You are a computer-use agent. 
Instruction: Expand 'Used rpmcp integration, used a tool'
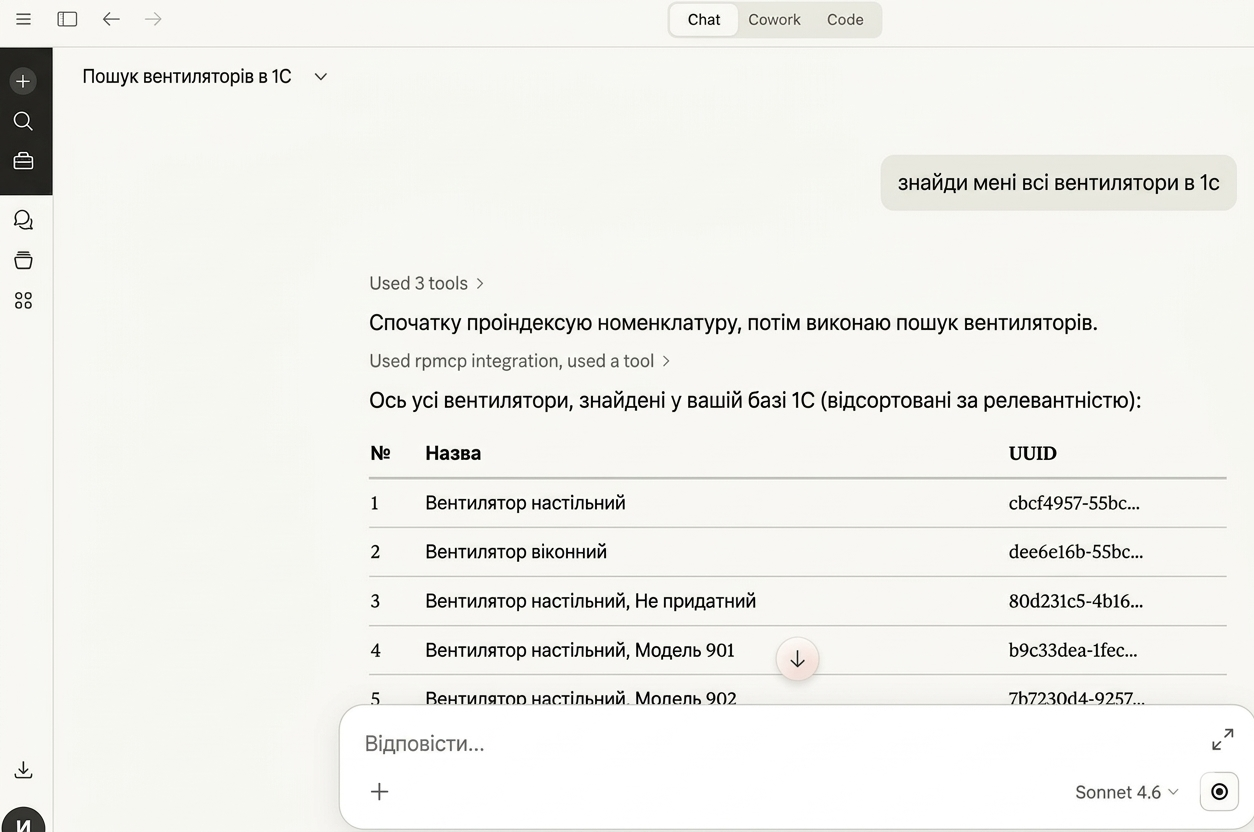519,361
